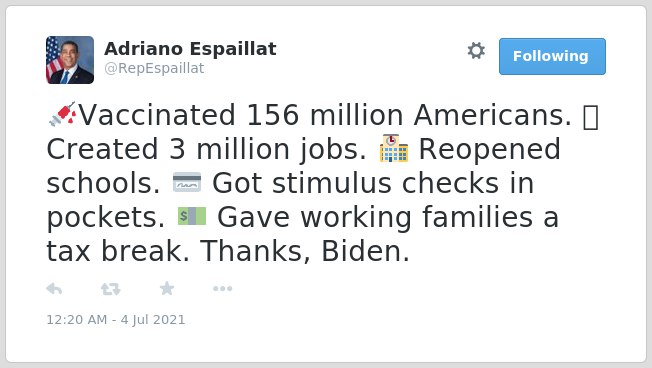Open Adriano Espaillat's profile picture
This screenshot has width=652, height=368.
pos(70,60)
